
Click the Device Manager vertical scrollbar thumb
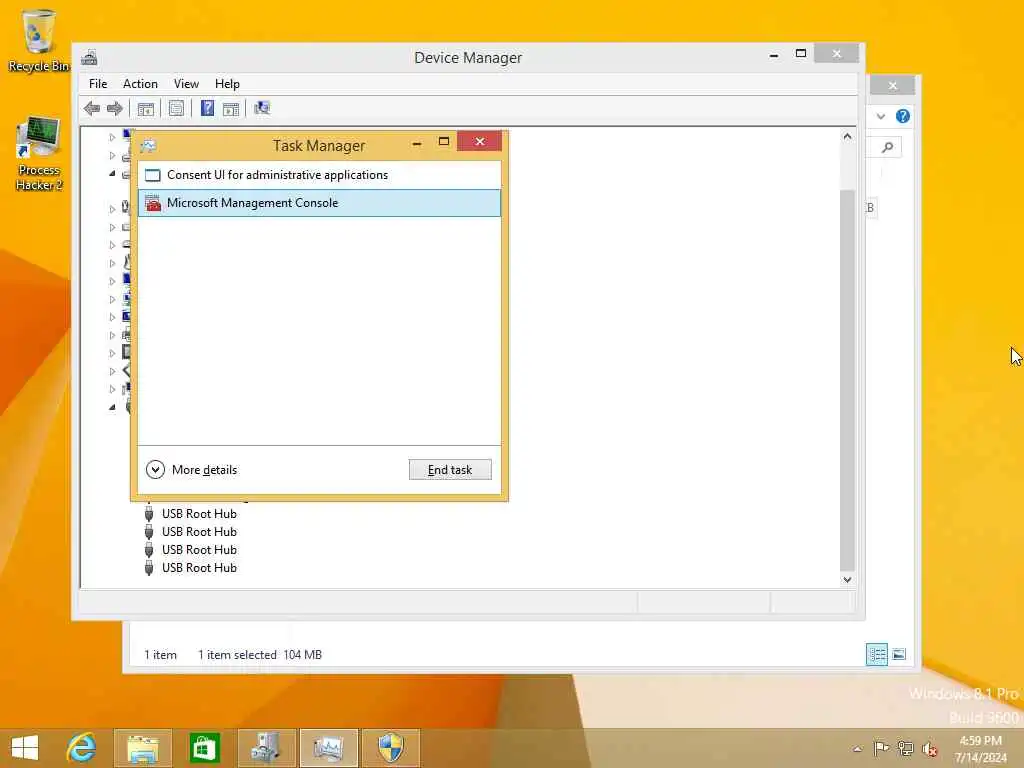pyautogui.click(x=847, y=379)
